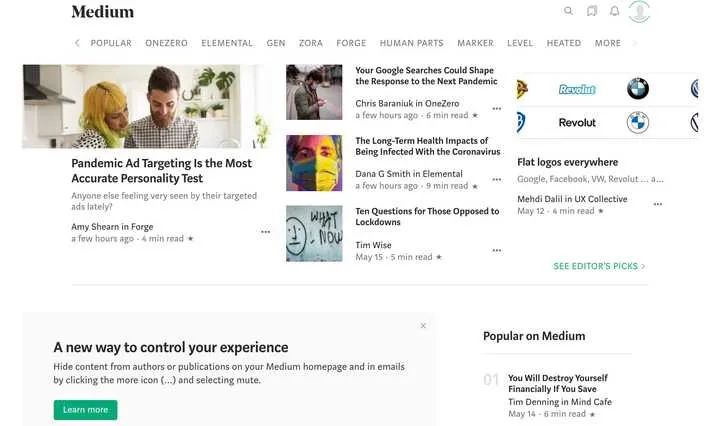Open more options for Google Searches article

click(496, 109)
